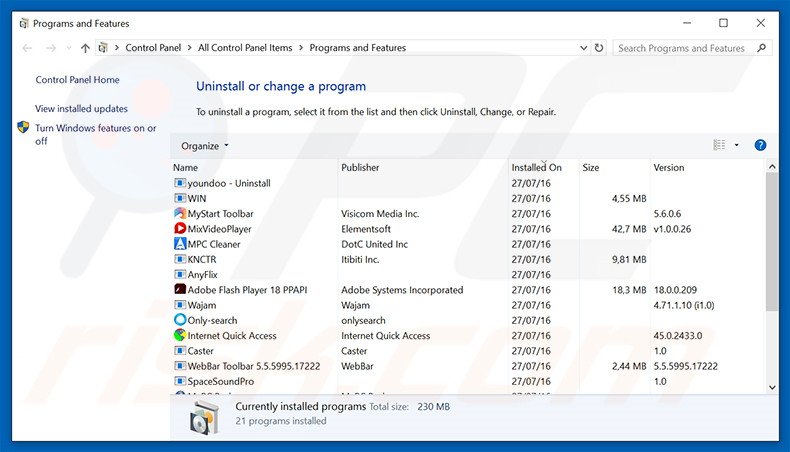
Task: Click the KNCTR program icon
Action: click(x=180, y=259)
